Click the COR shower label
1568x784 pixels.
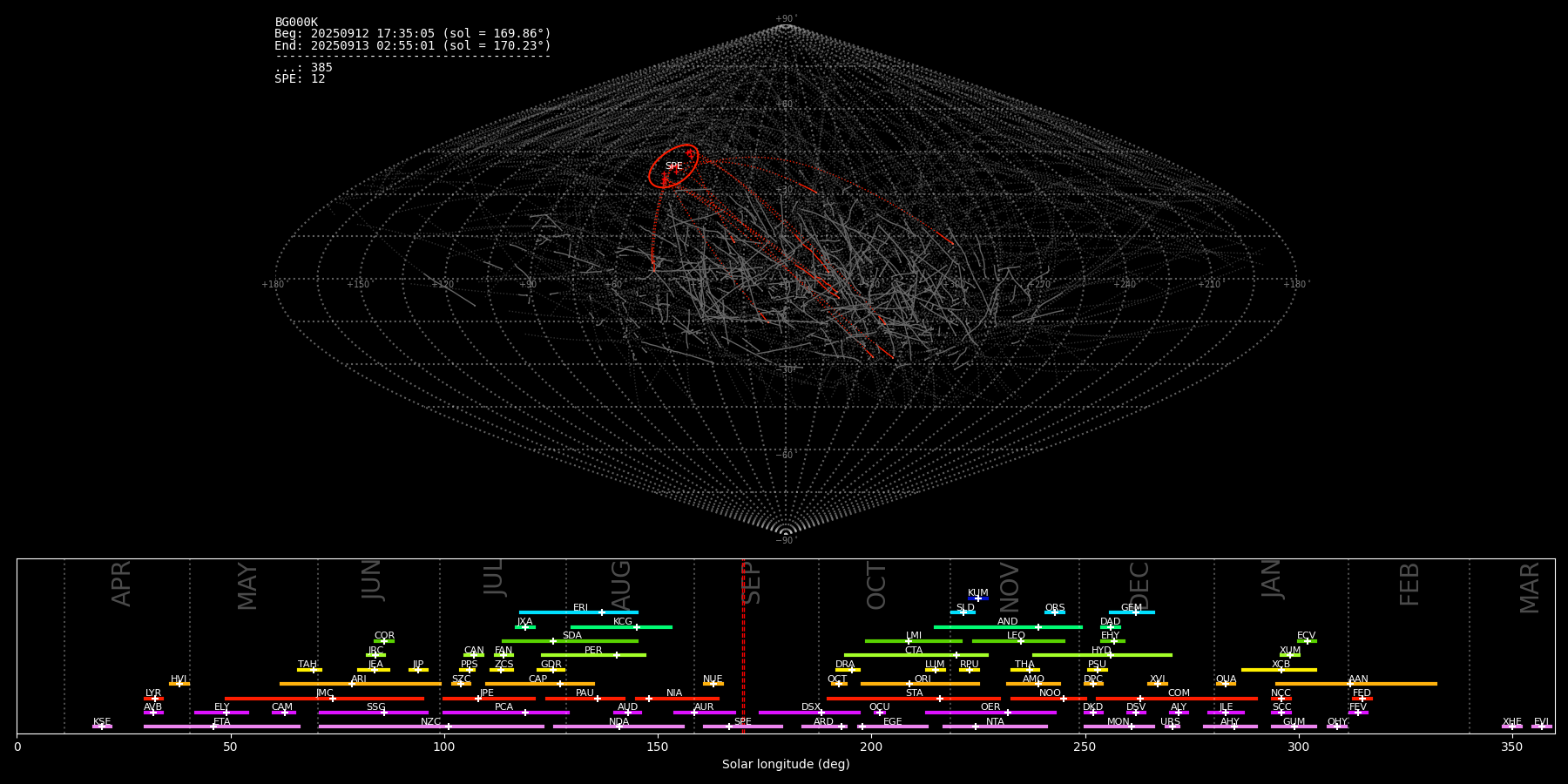(384, 636)
